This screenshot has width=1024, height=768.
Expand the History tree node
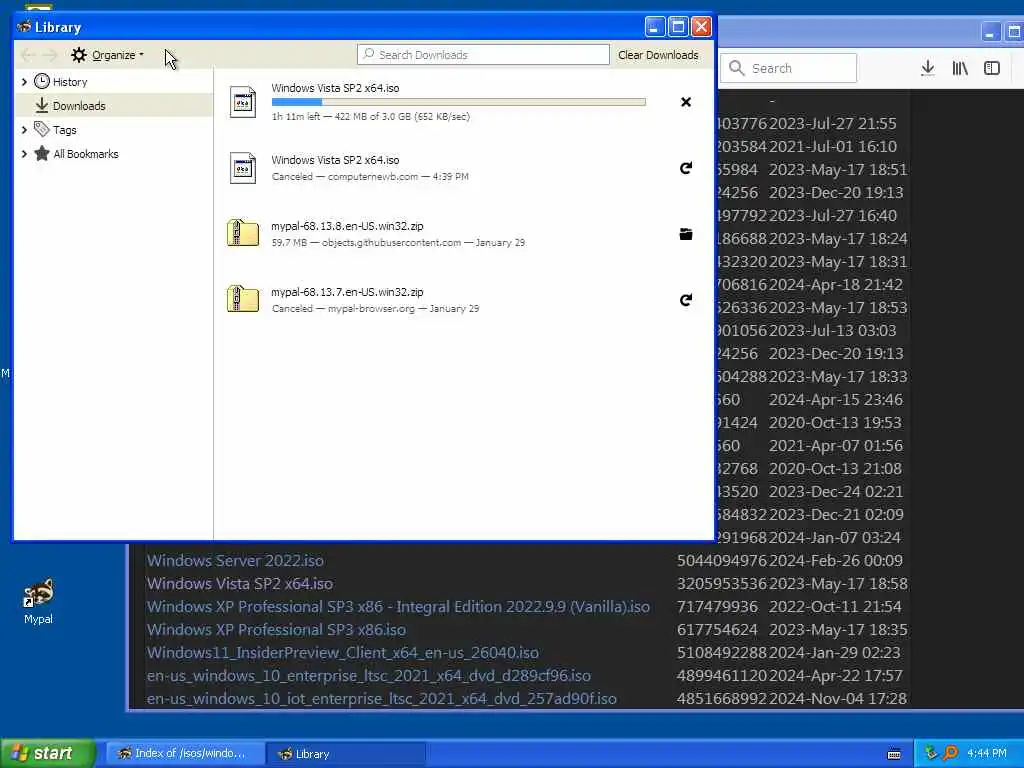24,82
